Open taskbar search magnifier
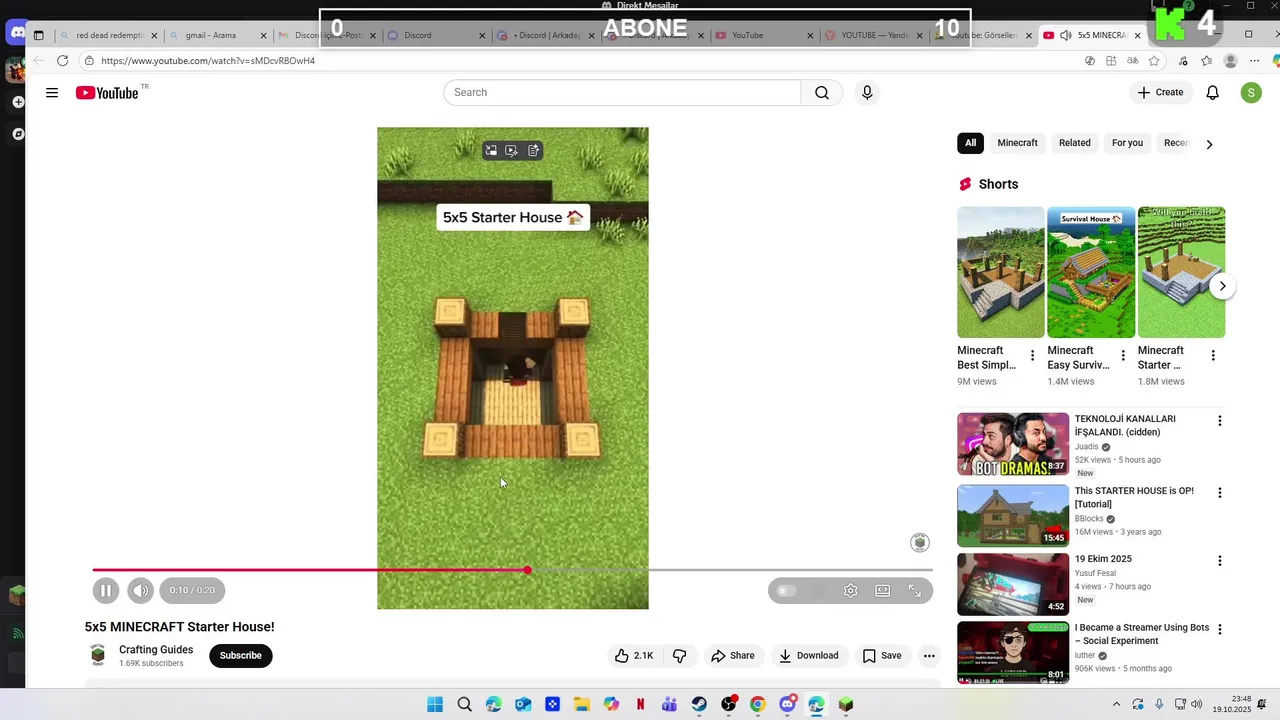 tap(464, 705)
